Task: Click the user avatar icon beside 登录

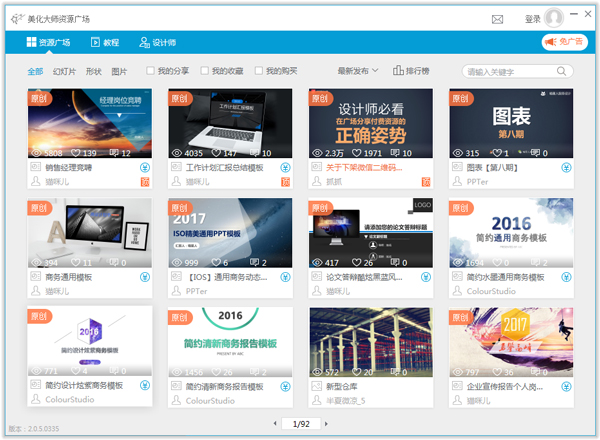Action: (x=554, y=18)
